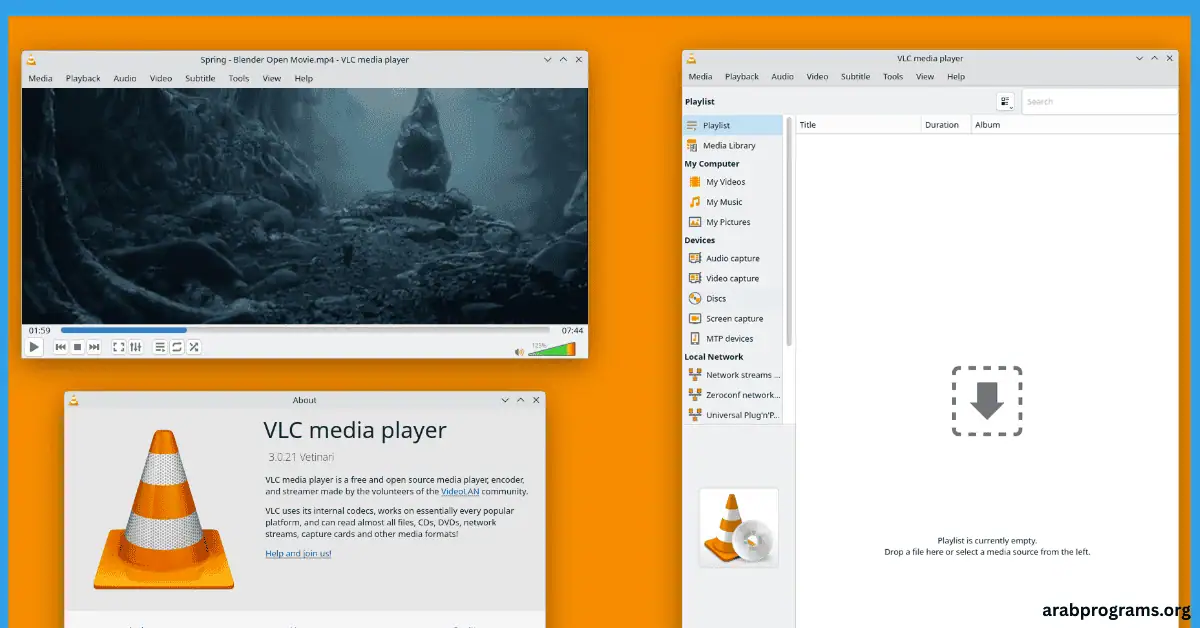Click the Play button in the video player
The image size is (1200, 628).
click(34, 347)
